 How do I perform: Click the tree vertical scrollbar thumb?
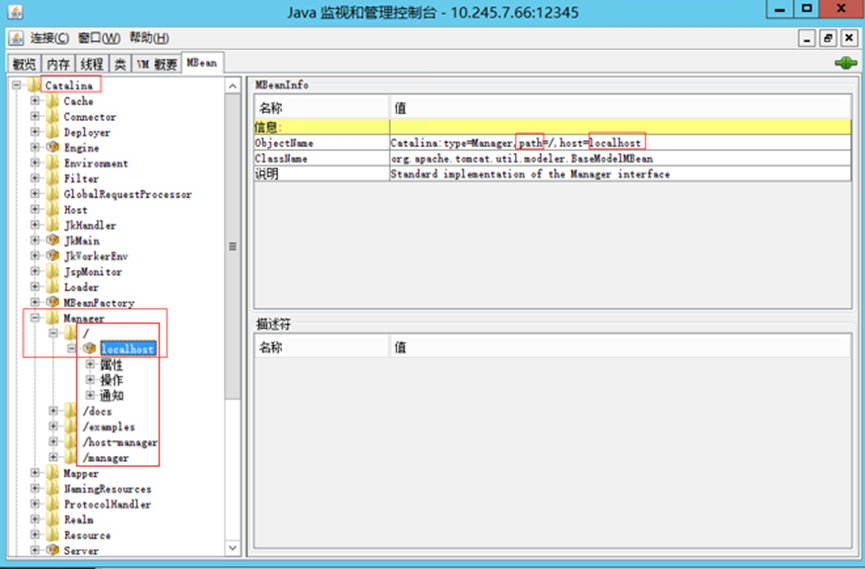coord(233,246)
